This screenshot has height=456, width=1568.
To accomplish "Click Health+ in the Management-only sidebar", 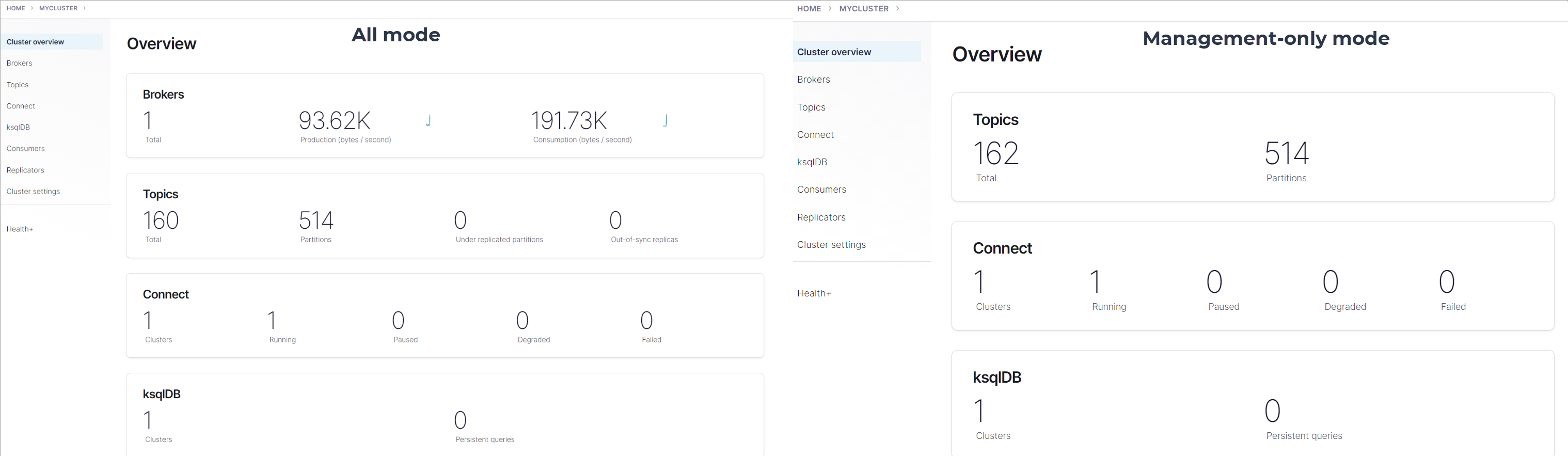I will pyautogui.click(x=814, y=293).
